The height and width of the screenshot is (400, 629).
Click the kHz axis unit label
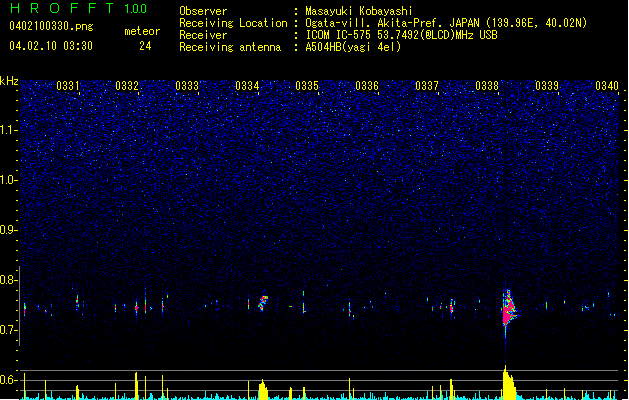(x=9, y=81)
